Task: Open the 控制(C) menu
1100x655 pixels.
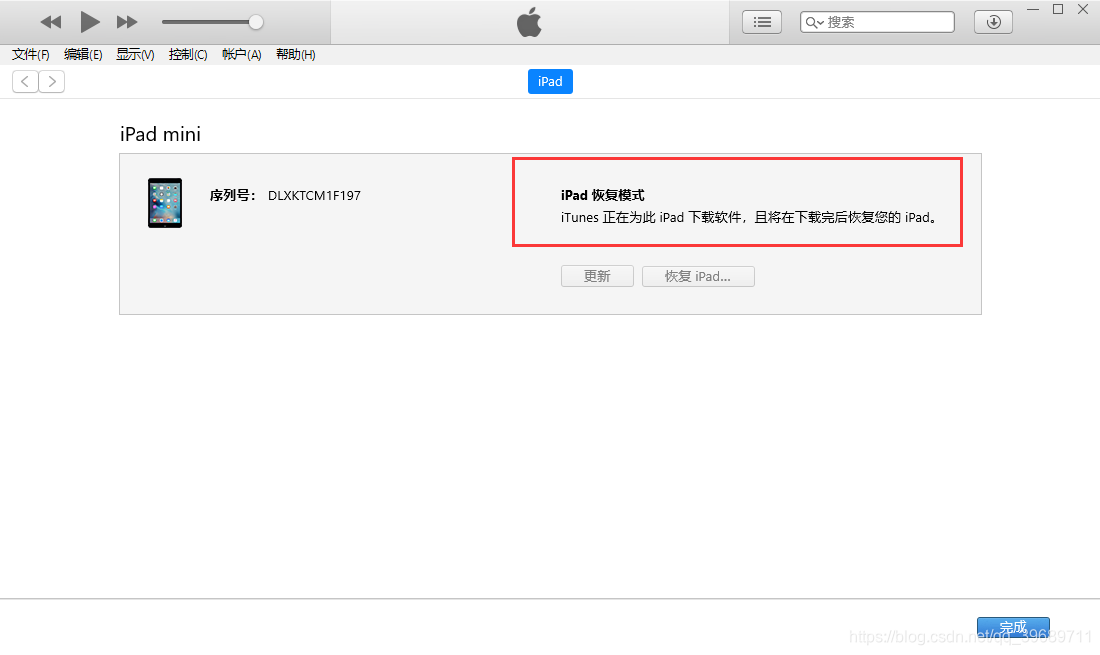Action: pos(188,55)
